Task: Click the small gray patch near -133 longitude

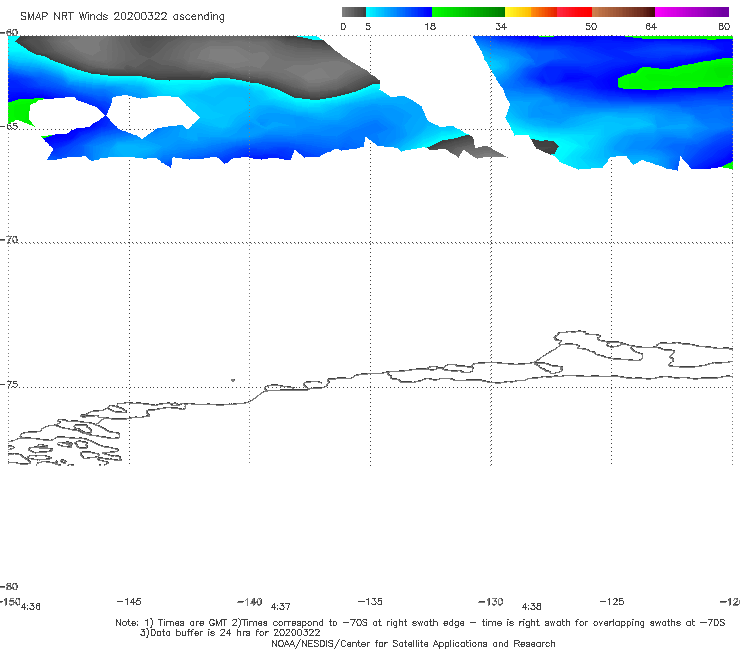Action: click(465, 147)
